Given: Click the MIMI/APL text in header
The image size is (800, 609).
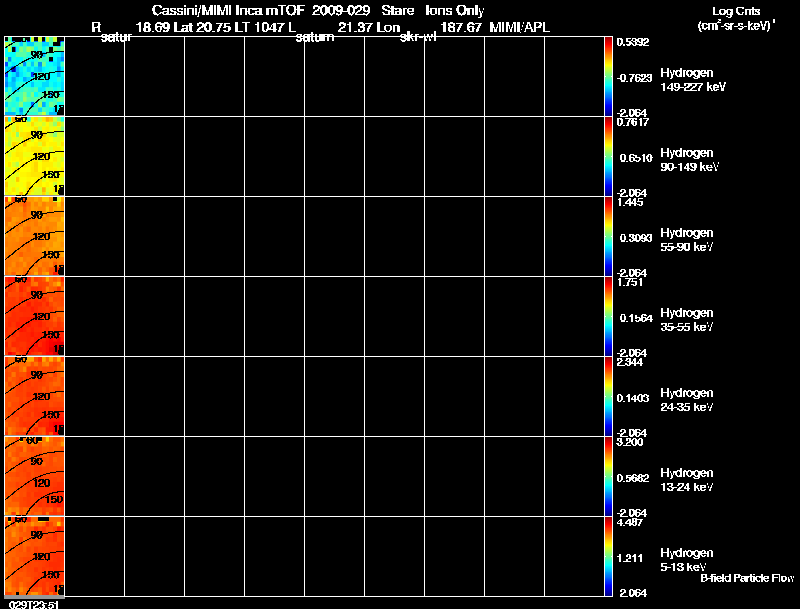Looking at the screenshot, I should click(x=519, y=27).
